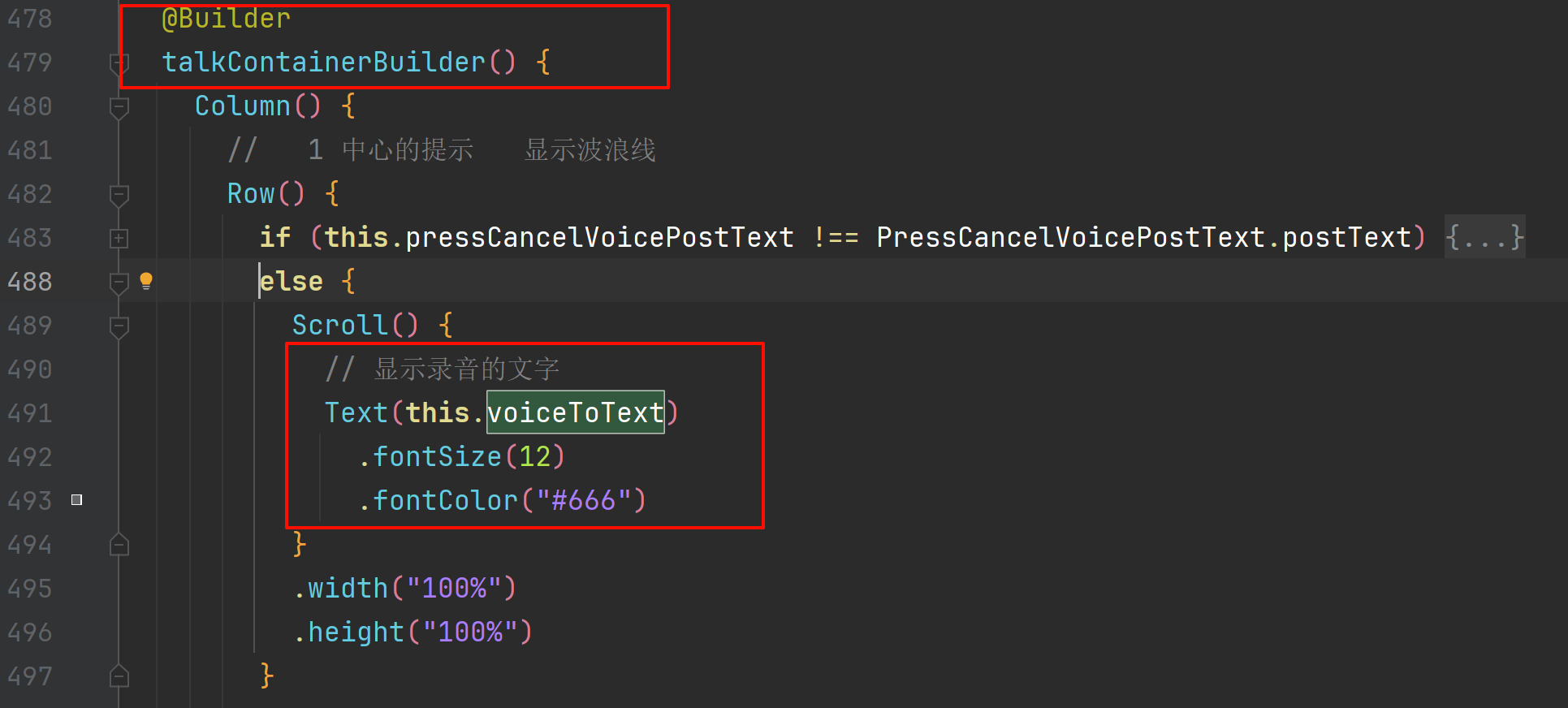Image resolution: width=1568 pixels, height=708 pixels.
Task: Click the height "100%" string
Action: pos(469,632)
